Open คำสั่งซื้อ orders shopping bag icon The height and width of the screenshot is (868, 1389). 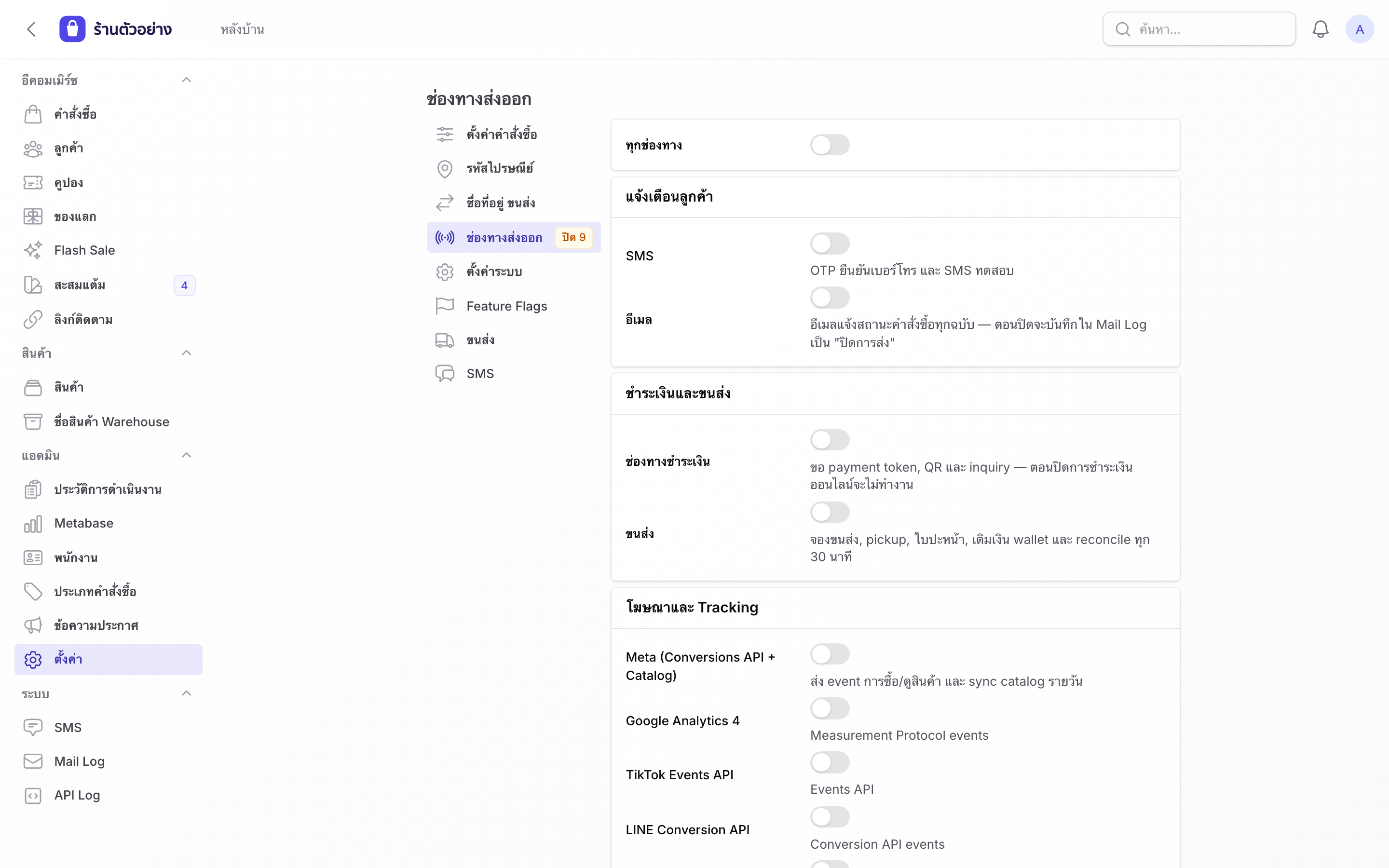(33, 114)
